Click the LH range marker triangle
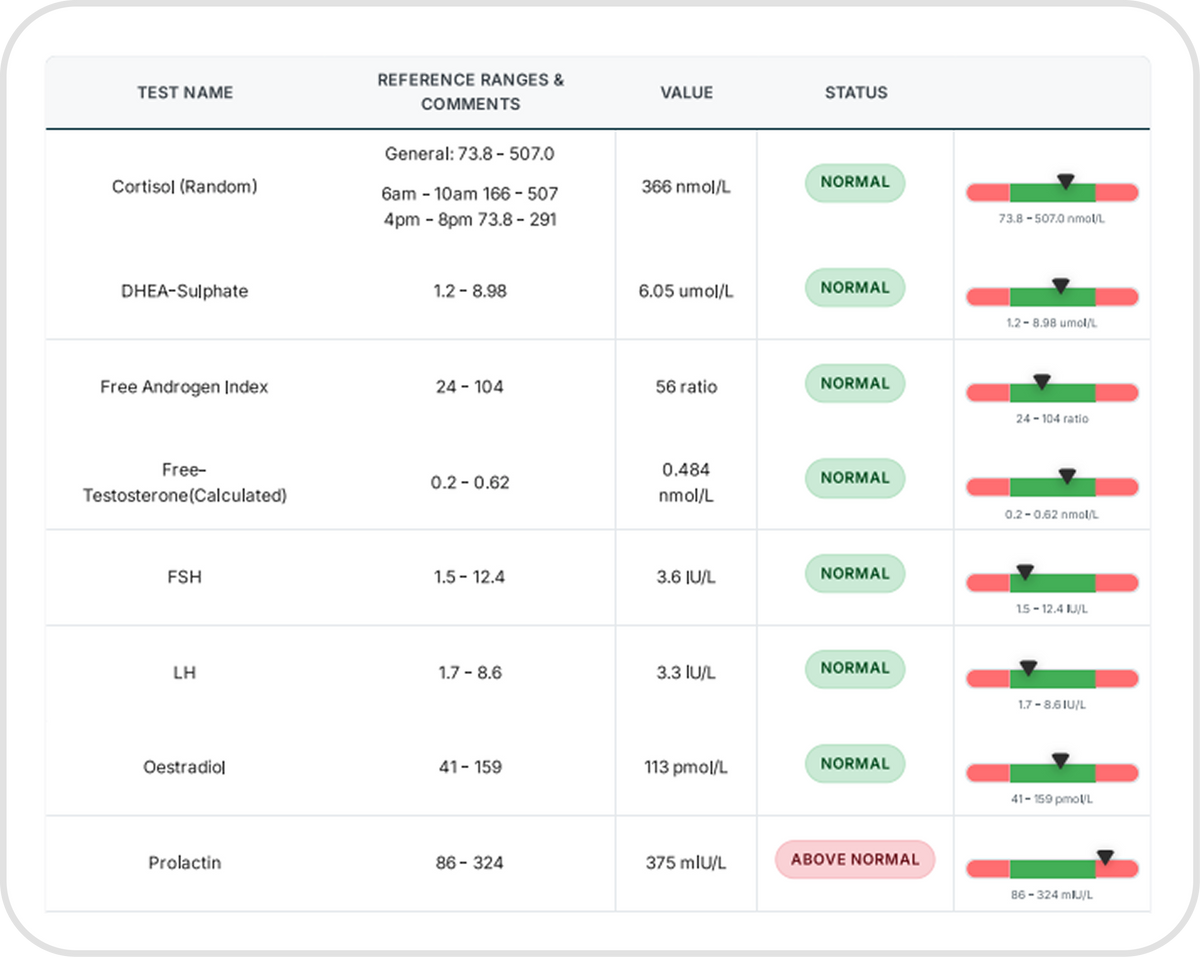 (1027, 668)
